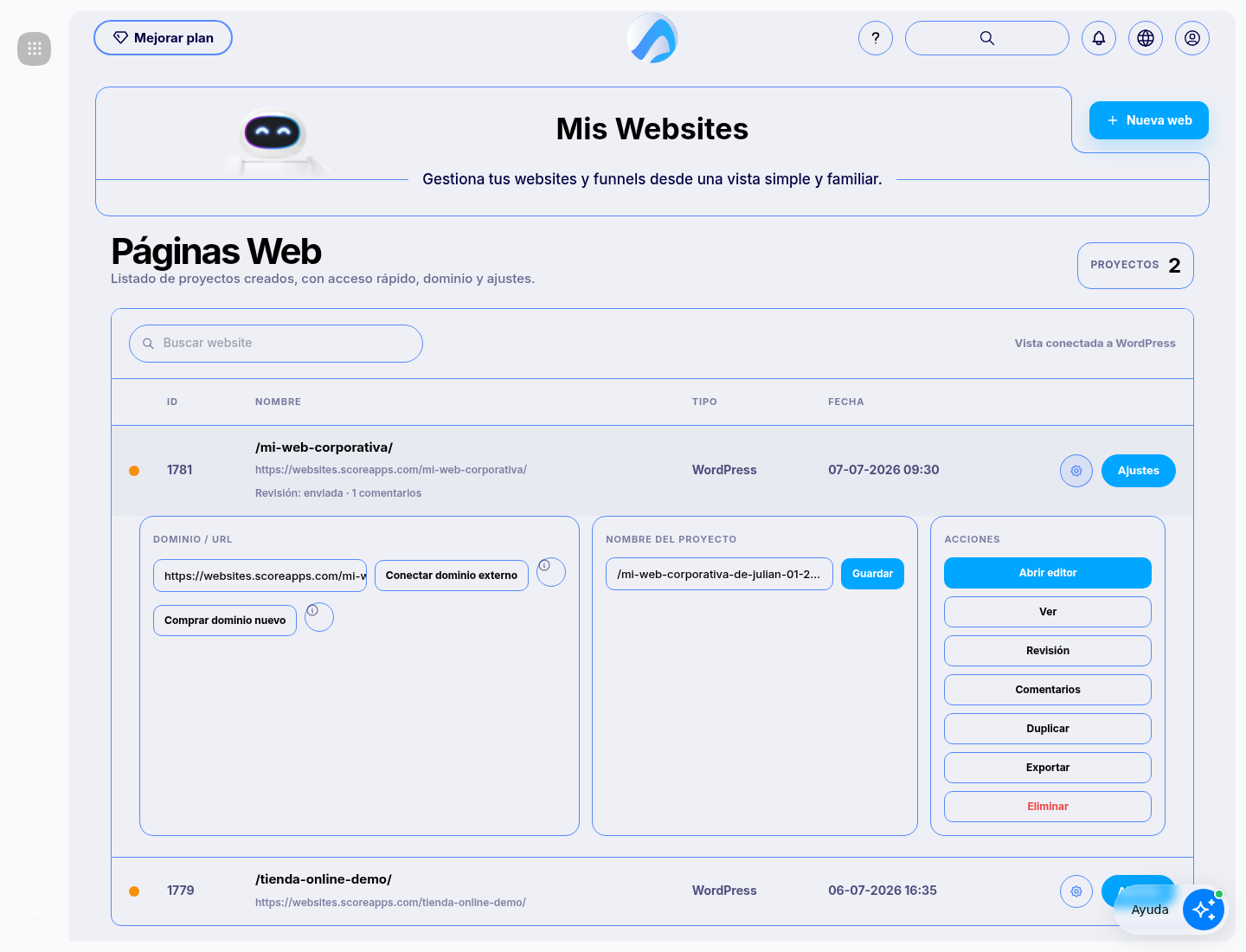Export the project with Exportar
1246x952 pixels.
[1048, 768]
